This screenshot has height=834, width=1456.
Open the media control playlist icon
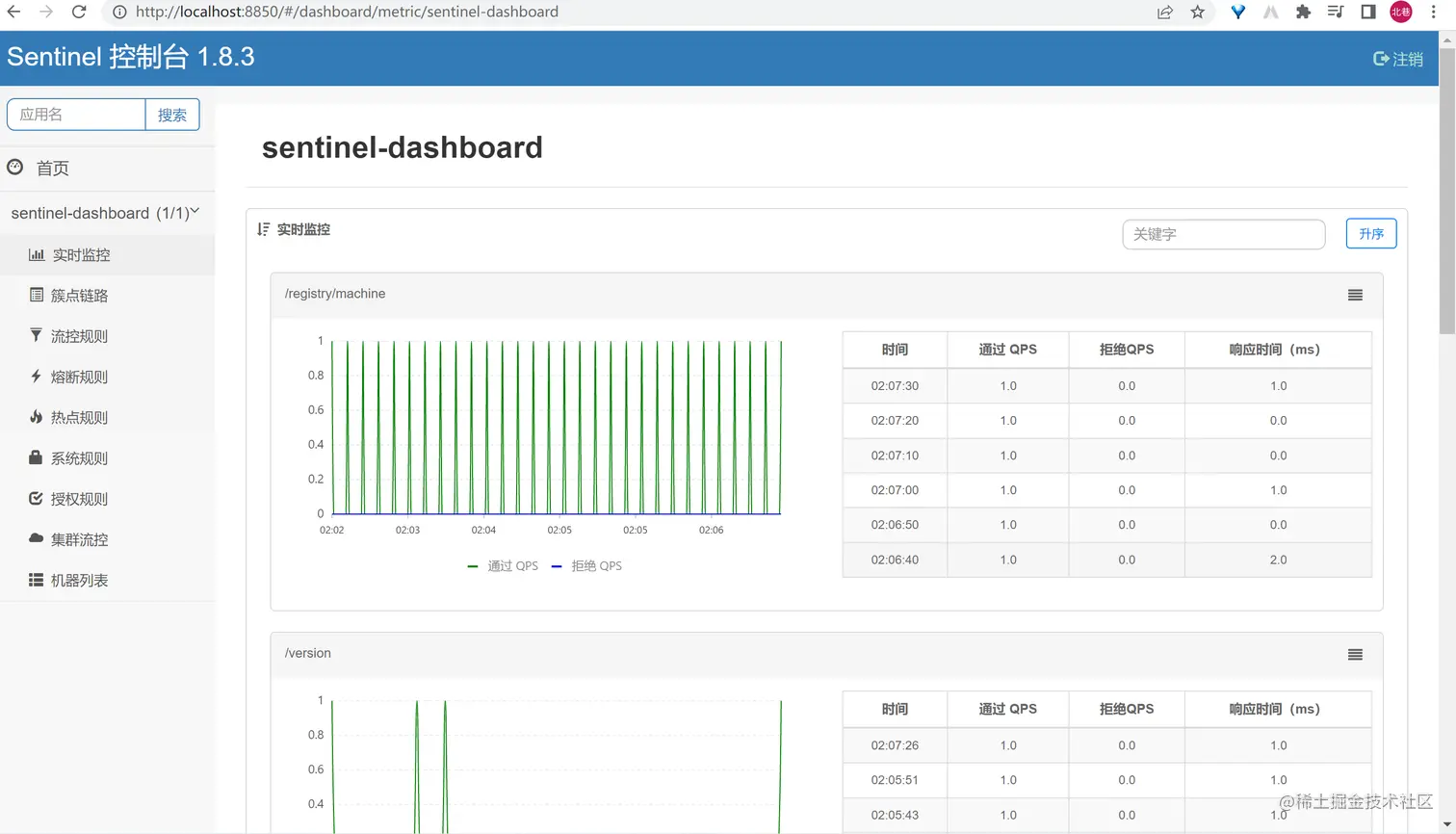[x=1336, y=12]
